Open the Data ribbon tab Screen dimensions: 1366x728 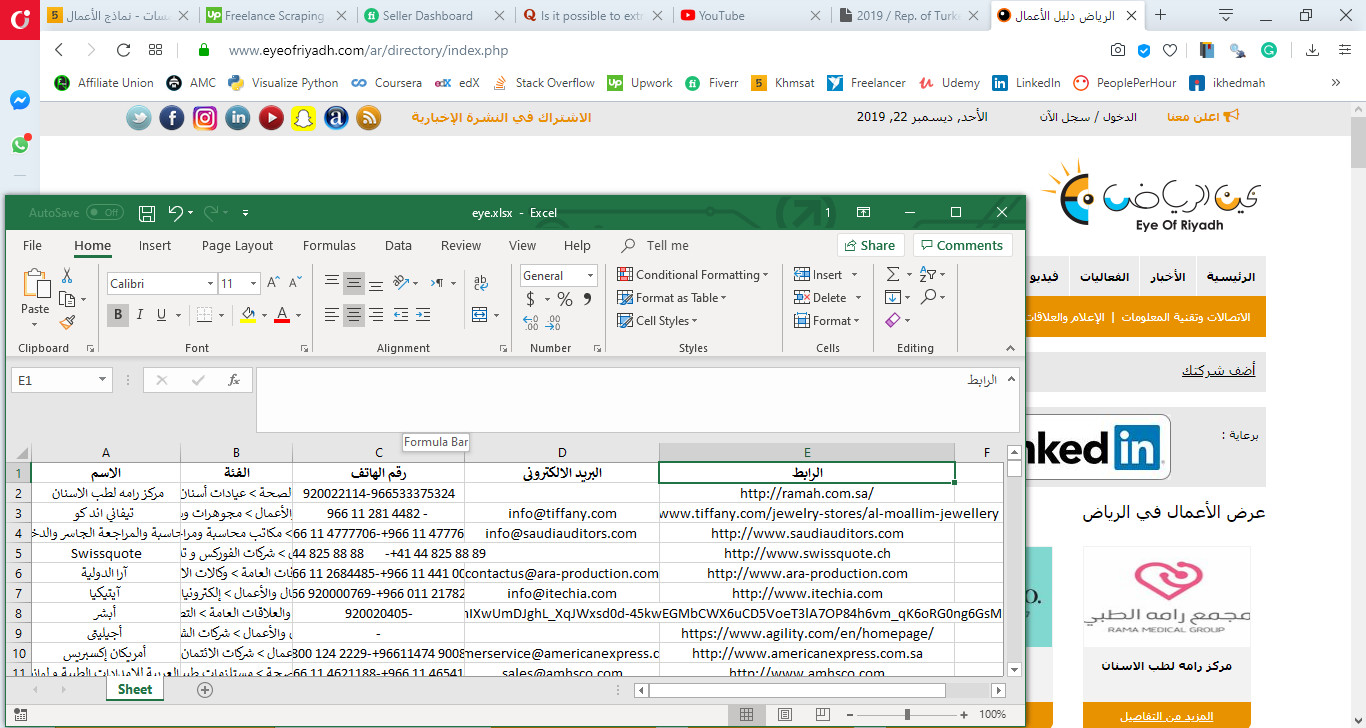(398, 245)
